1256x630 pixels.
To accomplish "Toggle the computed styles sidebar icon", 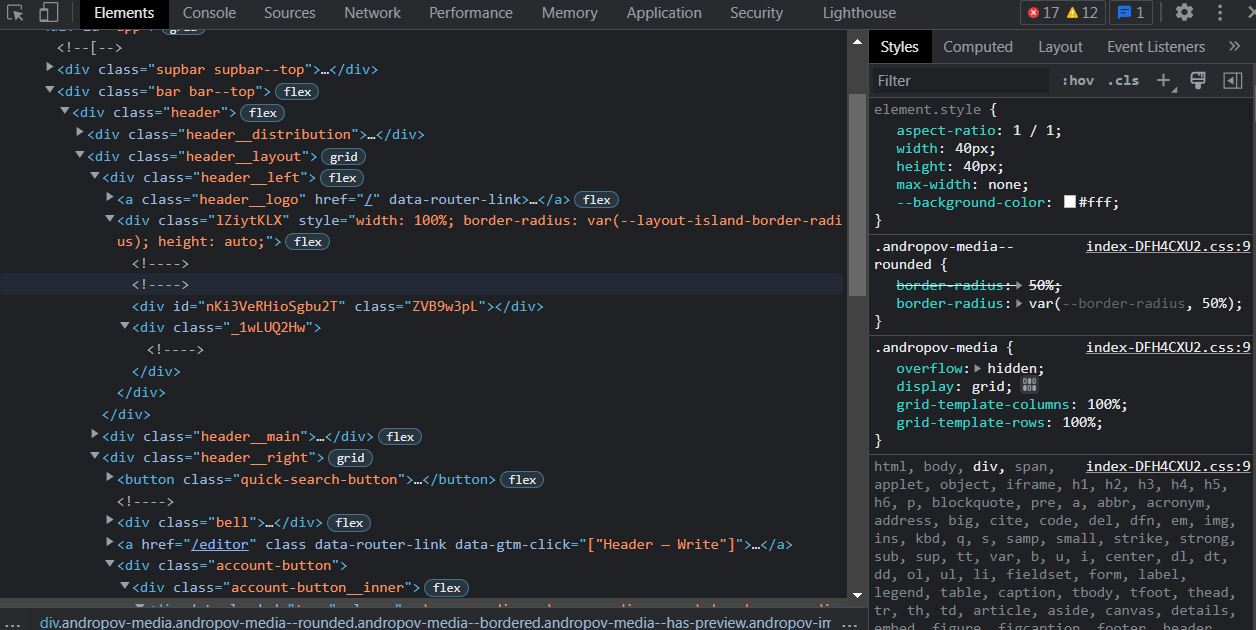I will point(1233,81).
